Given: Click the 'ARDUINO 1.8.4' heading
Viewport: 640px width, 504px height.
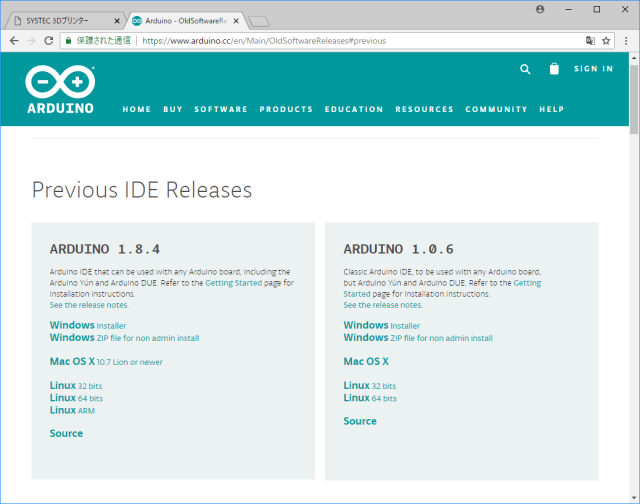Looking at the screenshot, I should (105, 249).
